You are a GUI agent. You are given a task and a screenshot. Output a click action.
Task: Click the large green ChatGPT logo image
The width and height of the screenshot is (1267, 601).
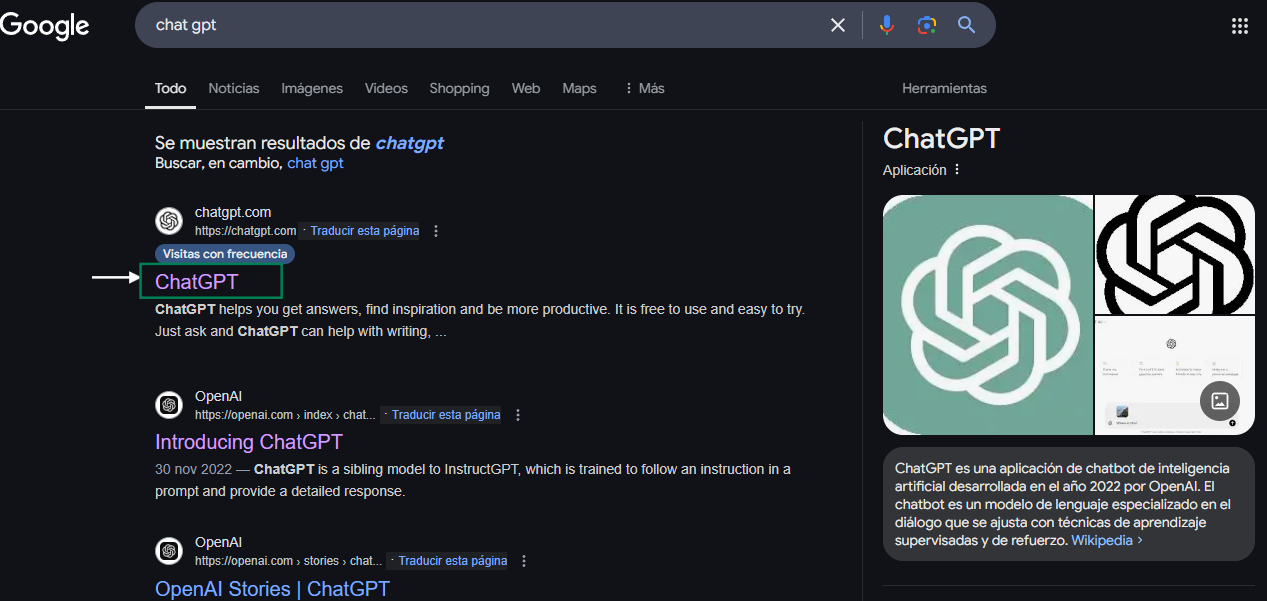tap(987, 315)
